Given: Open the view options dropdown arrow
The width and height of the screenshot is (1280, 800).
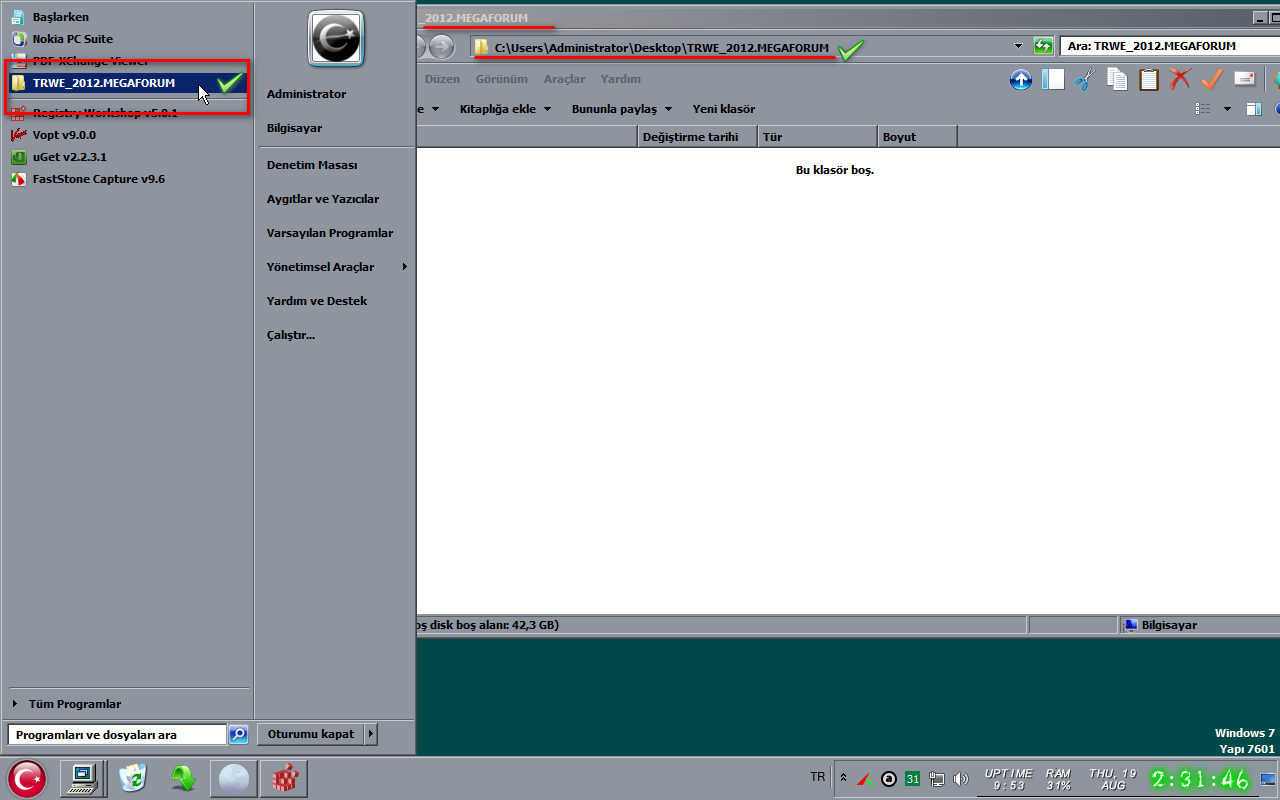Looking at the screenshot, I should [1227, 109].
